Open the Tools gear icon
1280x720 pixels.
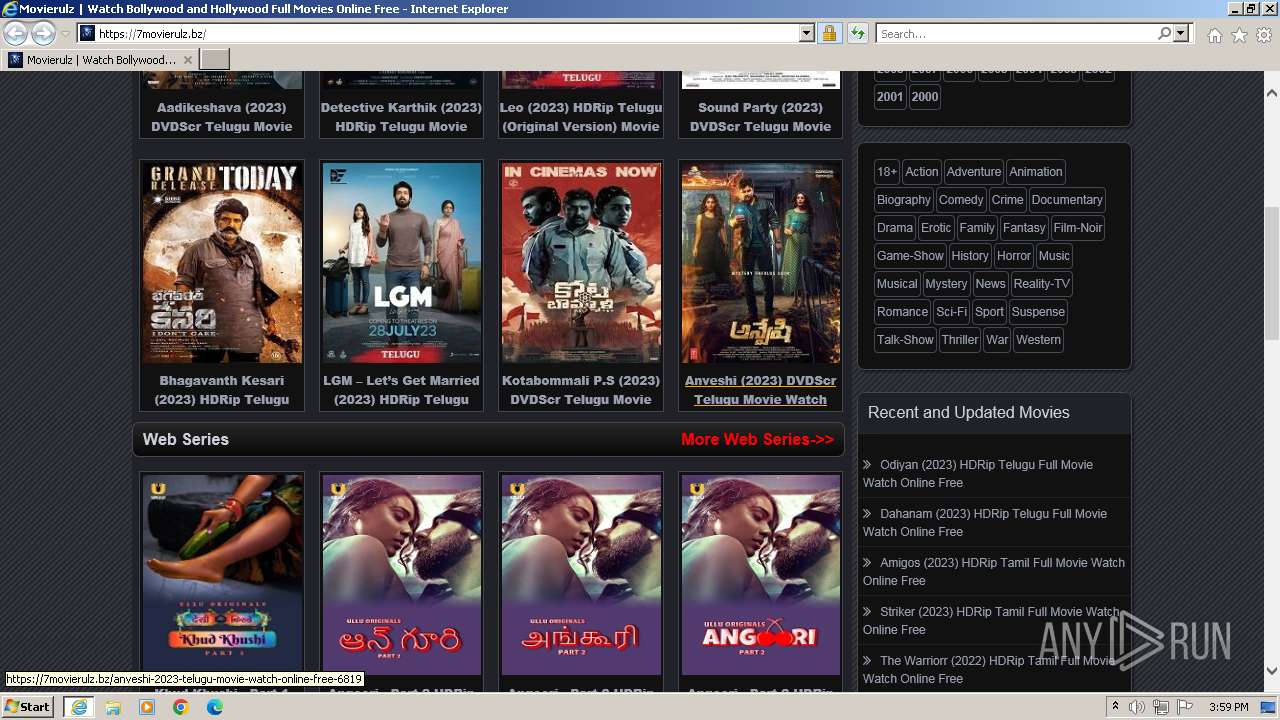(1264, 35)
